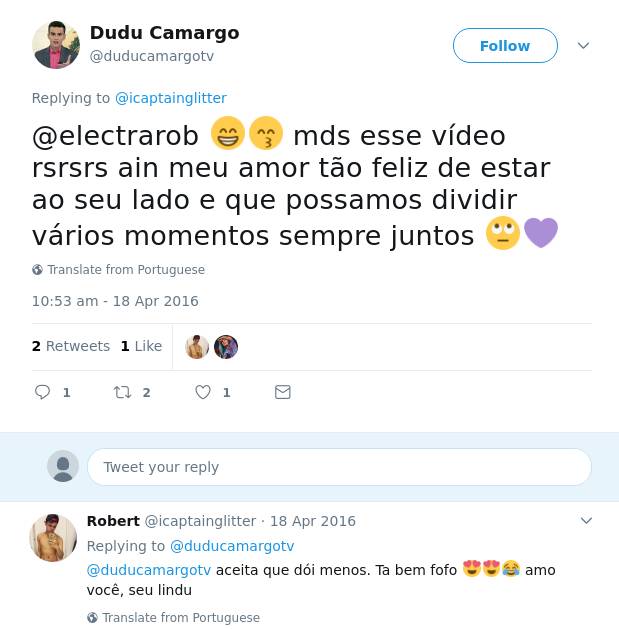Click the envelope direct message icon

pos(282,392)
